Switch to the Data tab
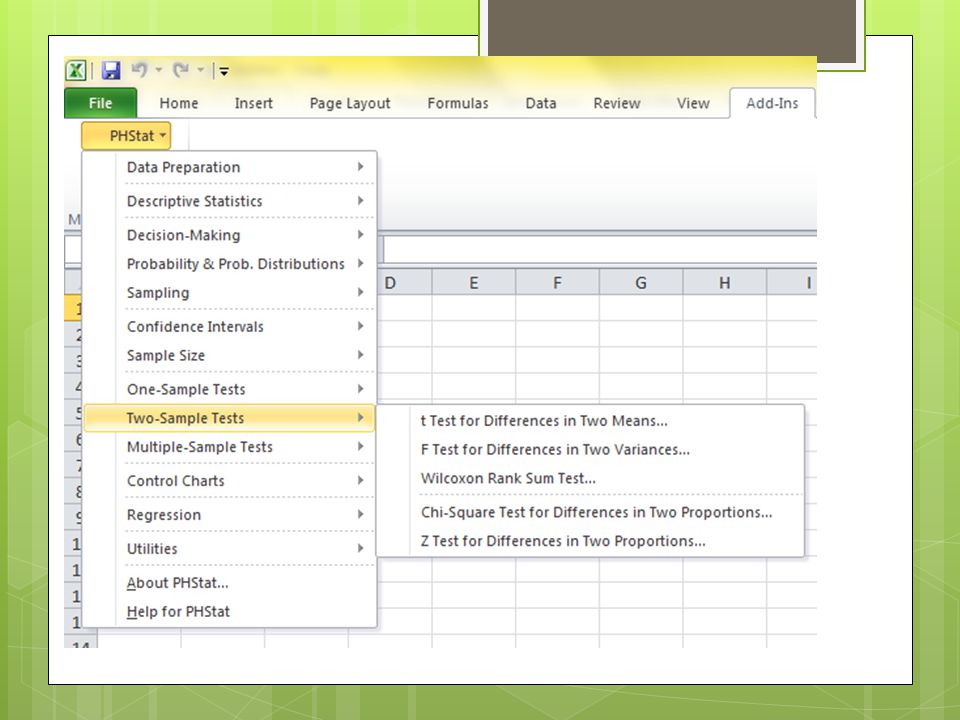 coord(541,103)
